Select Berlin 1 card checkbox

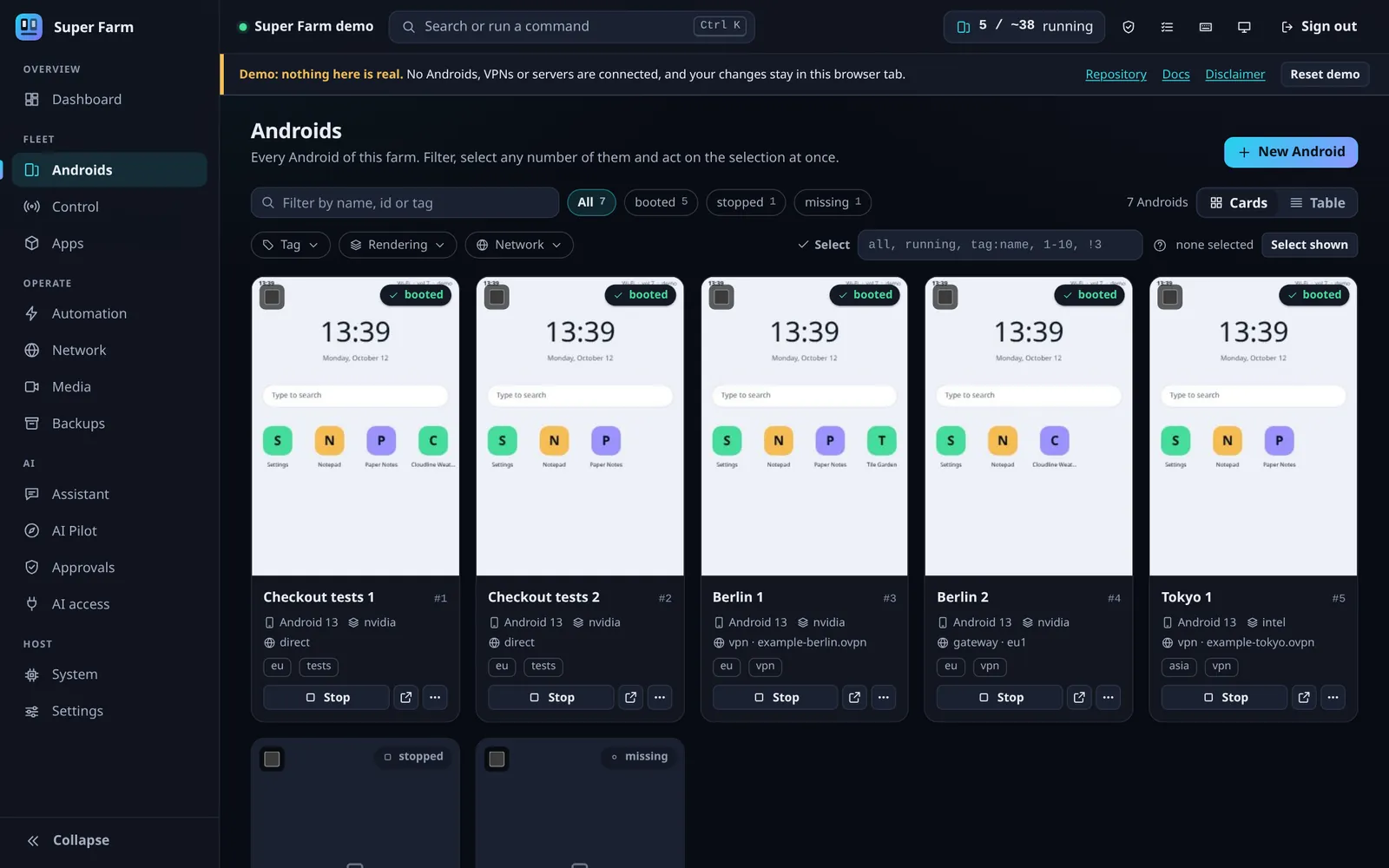[x=721, y=297]
